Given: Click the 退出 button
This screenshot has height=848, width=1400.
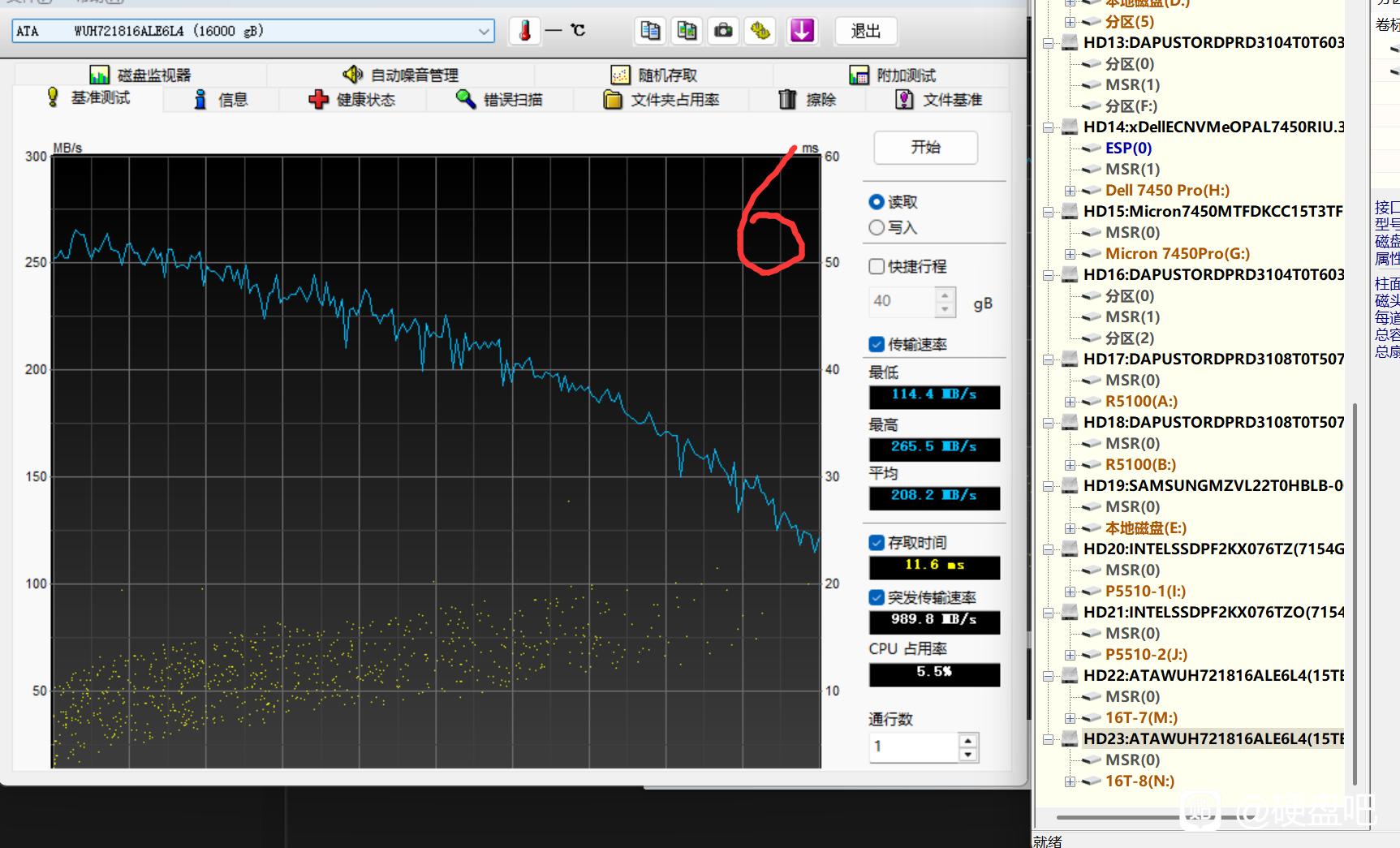Looking at the screenshot, I should [x=865, y=31].
